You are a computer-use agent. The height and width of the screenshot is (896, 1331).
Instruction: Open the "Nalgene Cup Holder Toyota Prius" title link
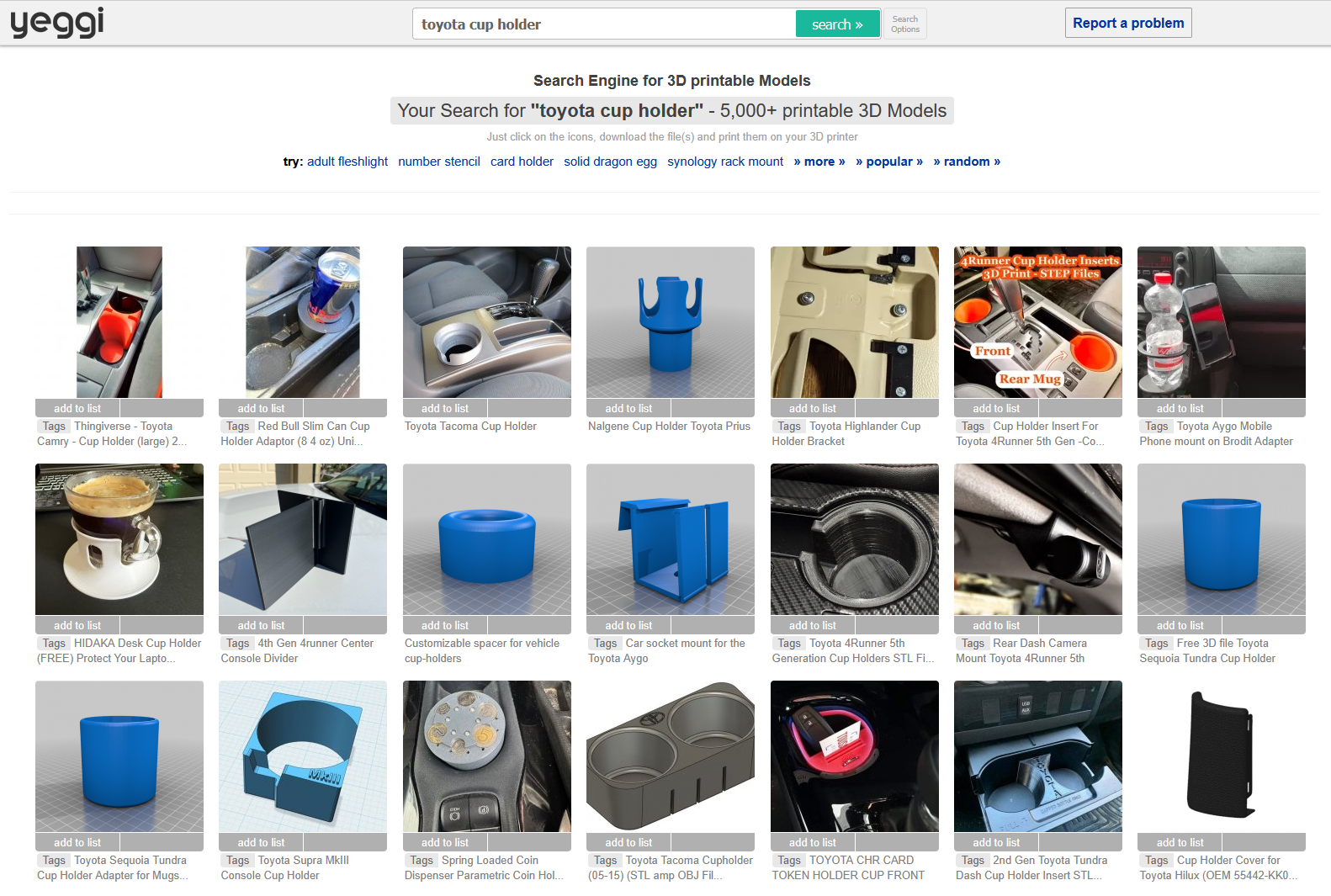coord(669,427)
